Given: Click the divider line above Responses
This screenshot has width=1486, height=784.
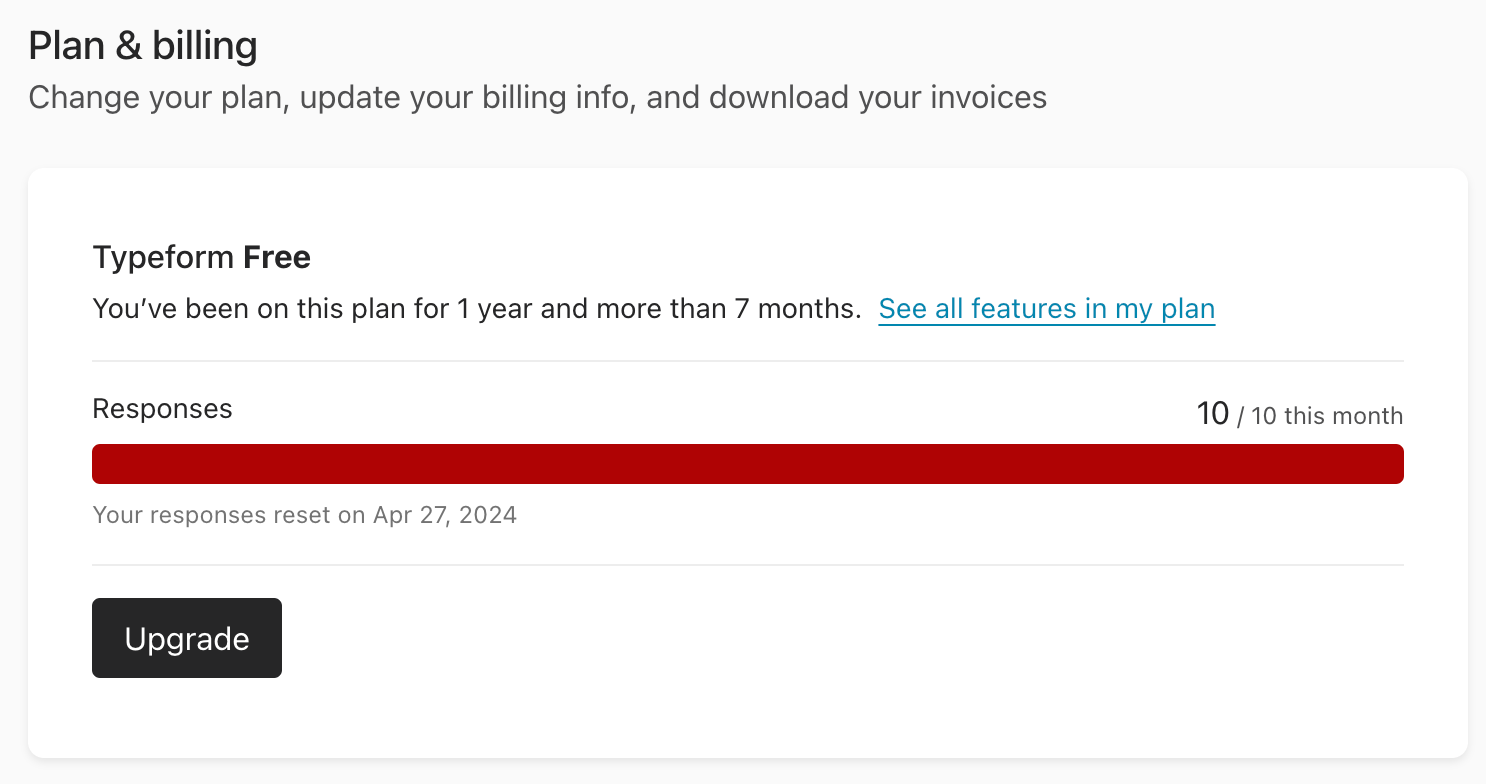Looking at the screenshot, I should click(748, 361).
